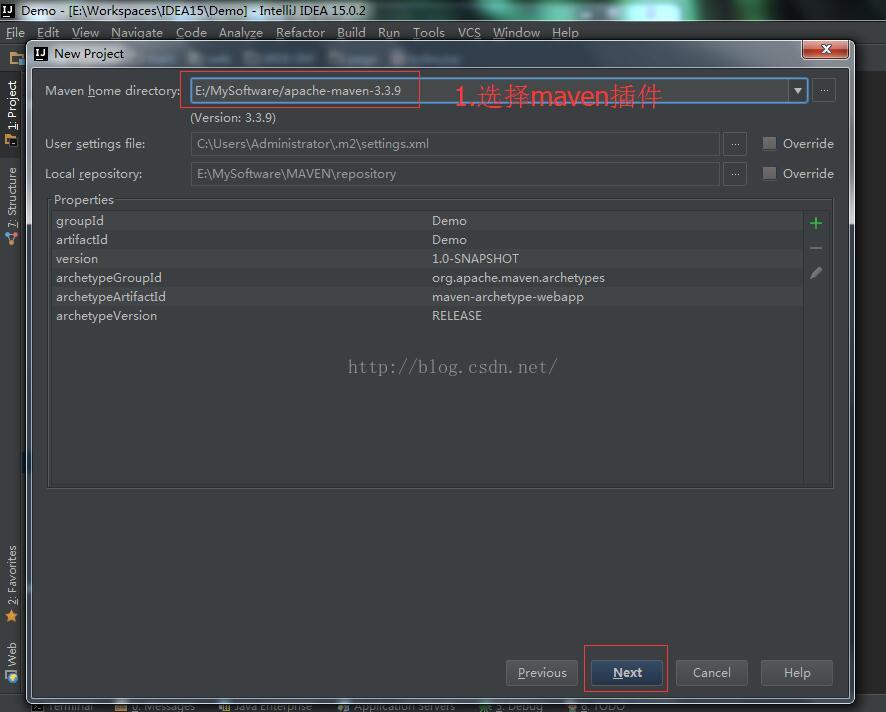Click the Previous button
Image resolution: width=886 pixels, height=712 pixels.
tap(542, 672)
